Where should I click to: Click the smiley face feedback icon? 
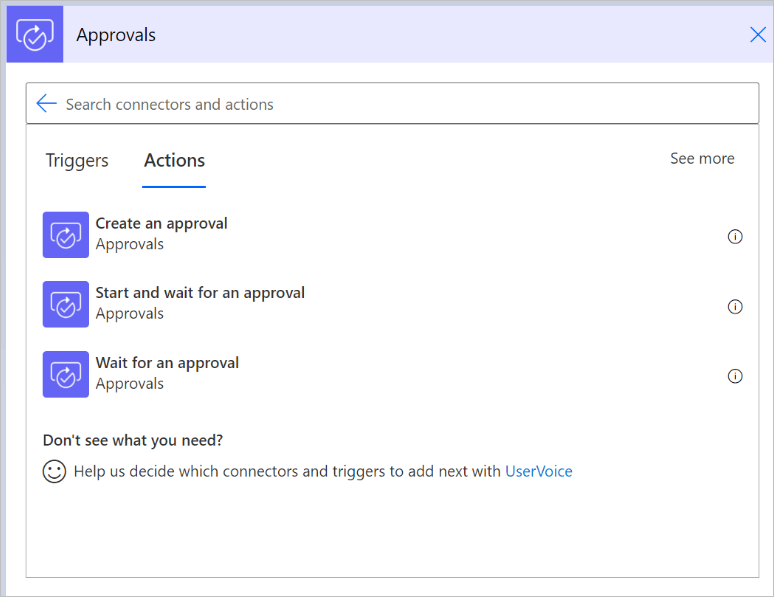[x=54, y=472]
